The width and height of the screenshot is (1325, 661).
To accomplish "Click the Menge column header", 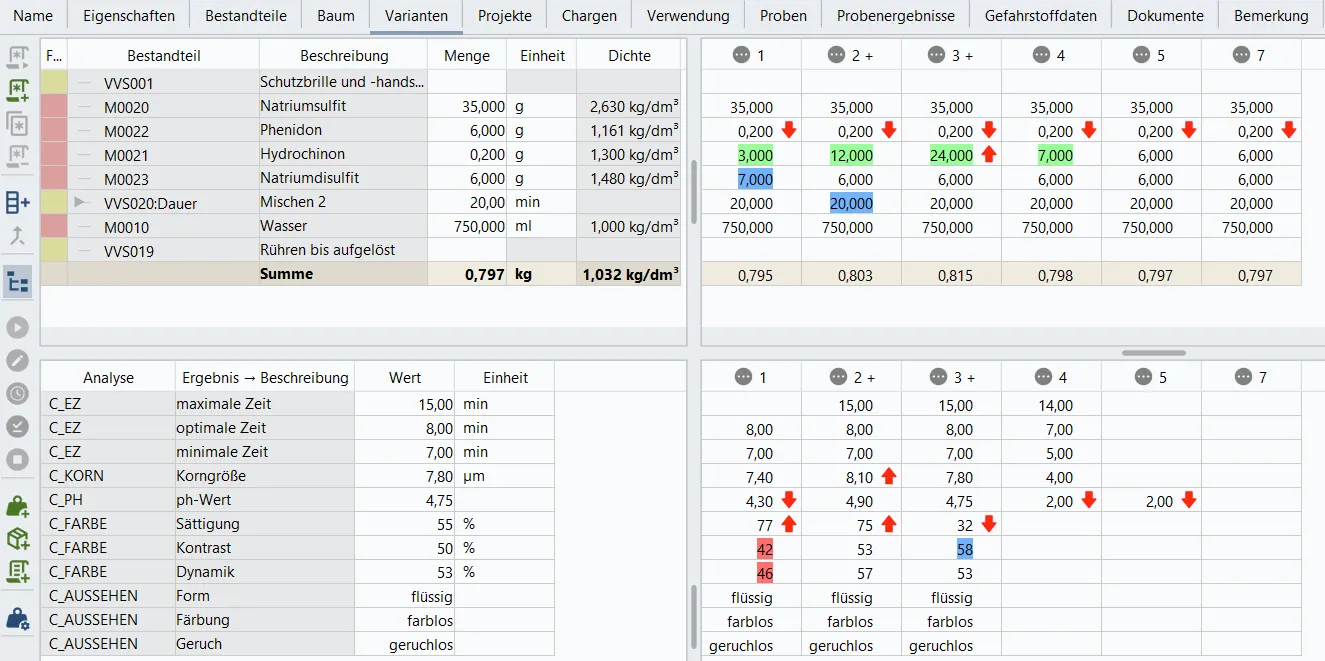I will point(467,55).
